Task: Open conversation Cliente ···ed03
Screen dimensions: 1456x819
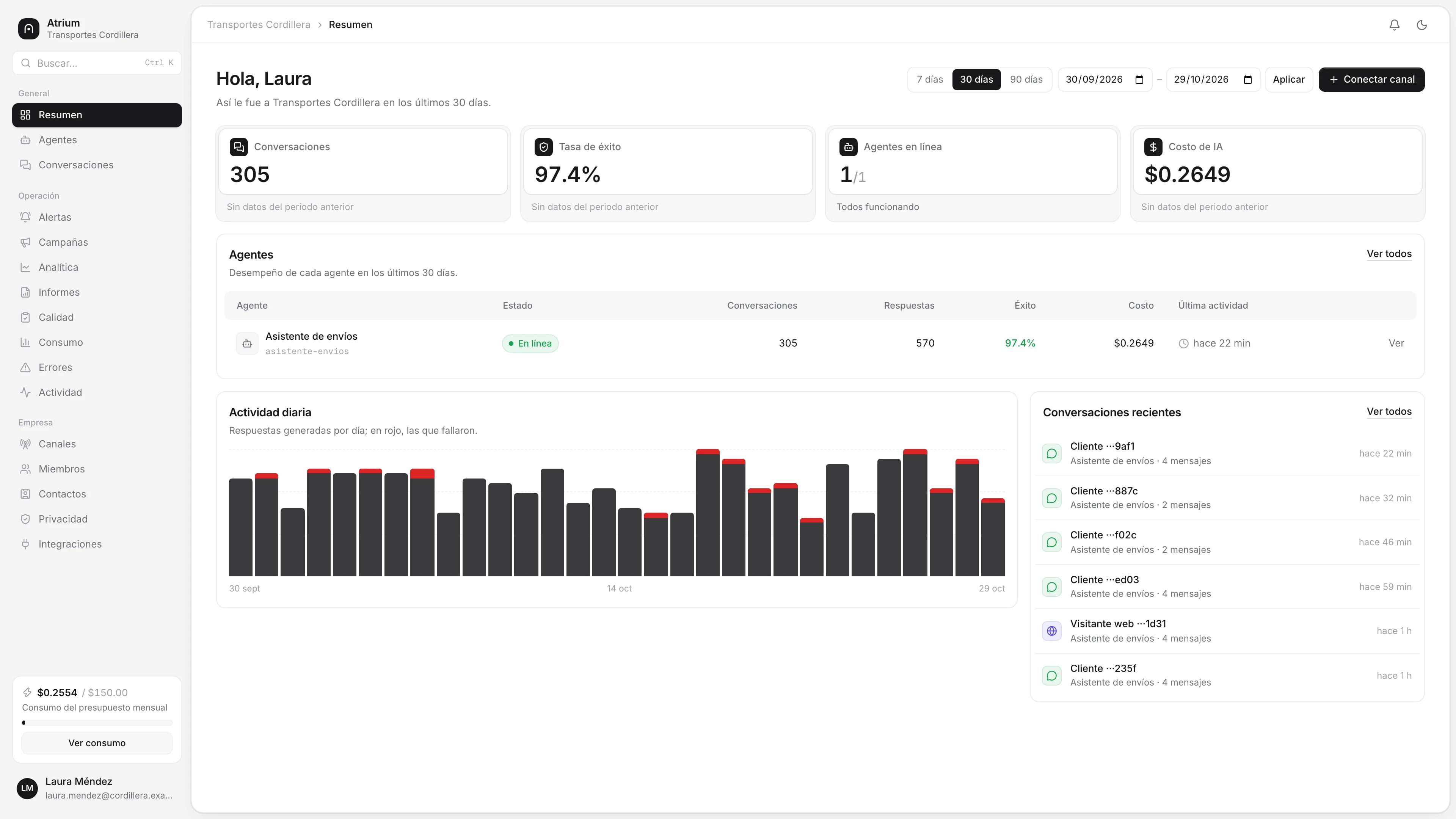Action: click(1227, 587)
